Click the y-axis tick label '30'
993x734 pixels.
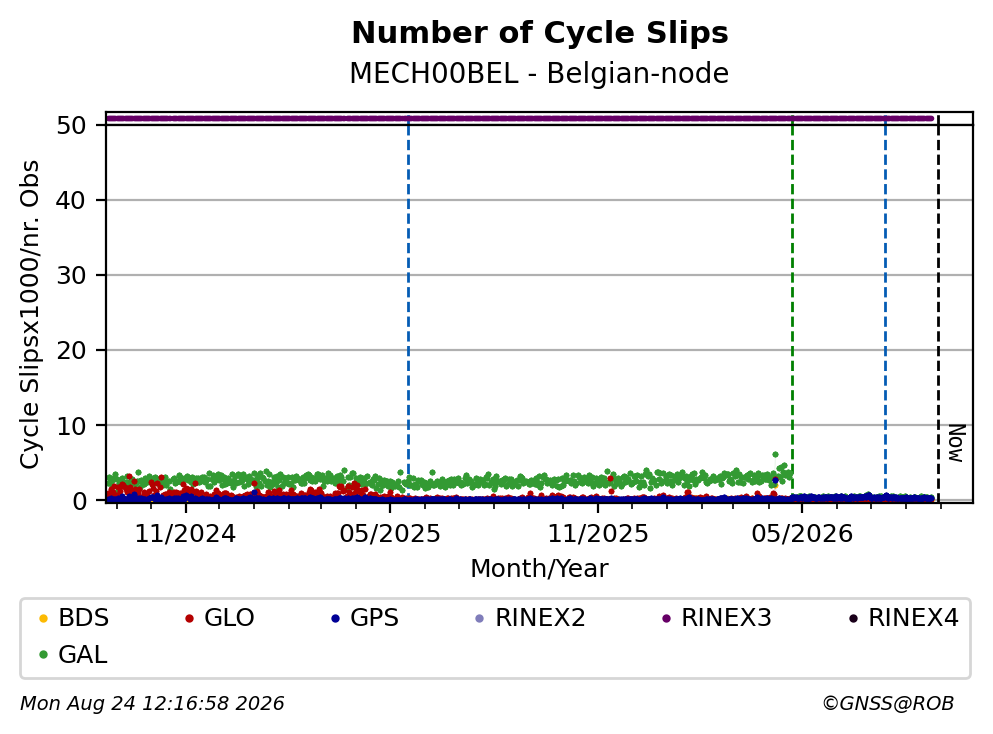tap(71, 275)
